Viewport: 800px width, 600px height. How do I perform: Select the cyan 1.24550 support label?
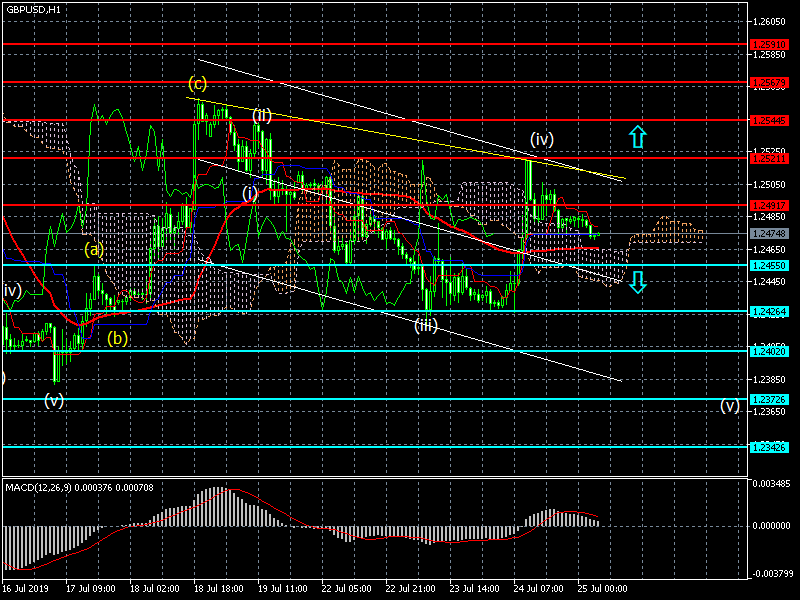(769, 265)
